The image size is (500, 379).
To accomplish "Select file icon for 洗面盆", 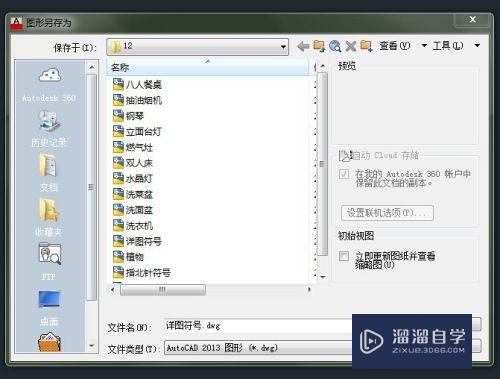I will (118, 210).
